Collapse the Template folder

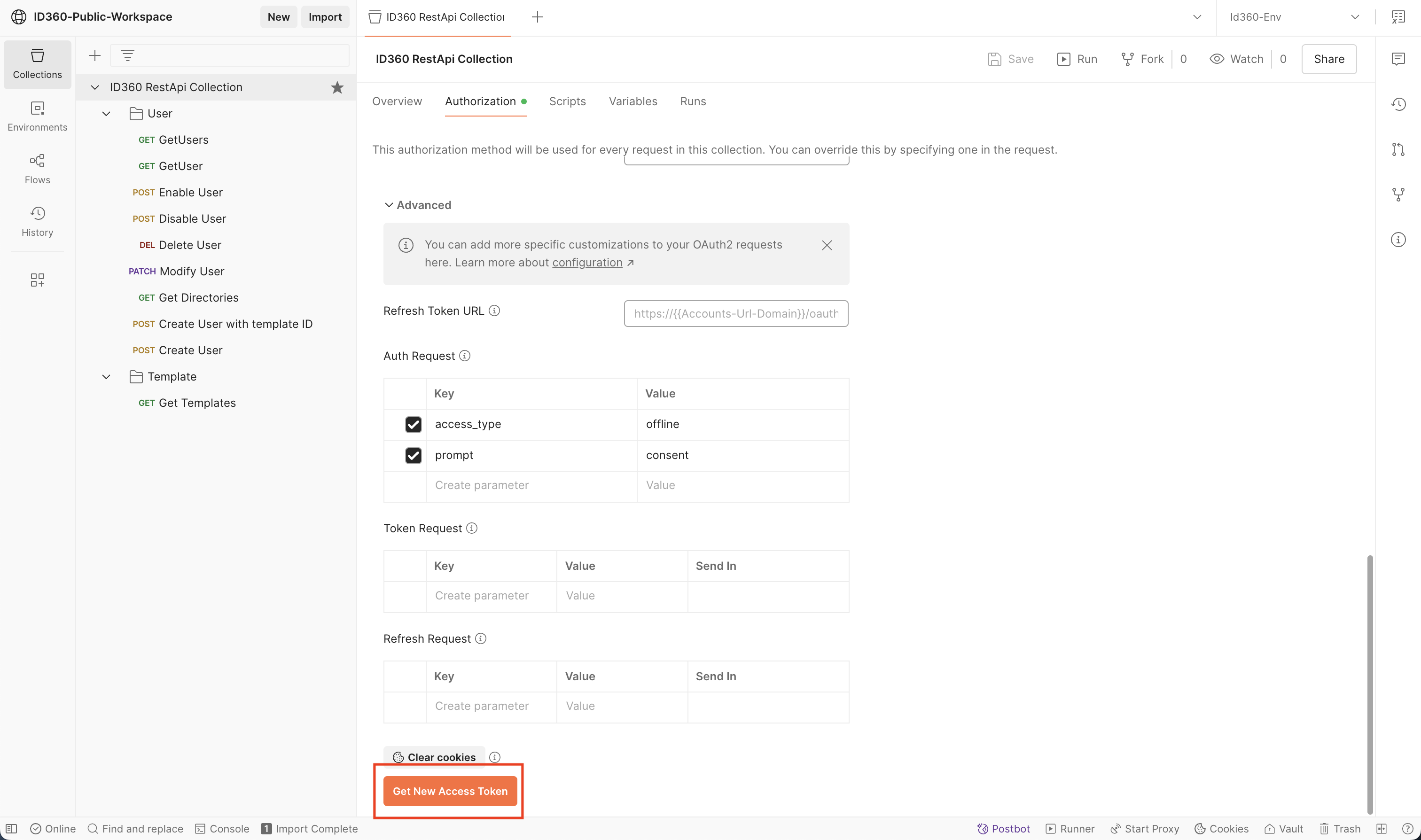pyautogui.click(x=106, y=377)
